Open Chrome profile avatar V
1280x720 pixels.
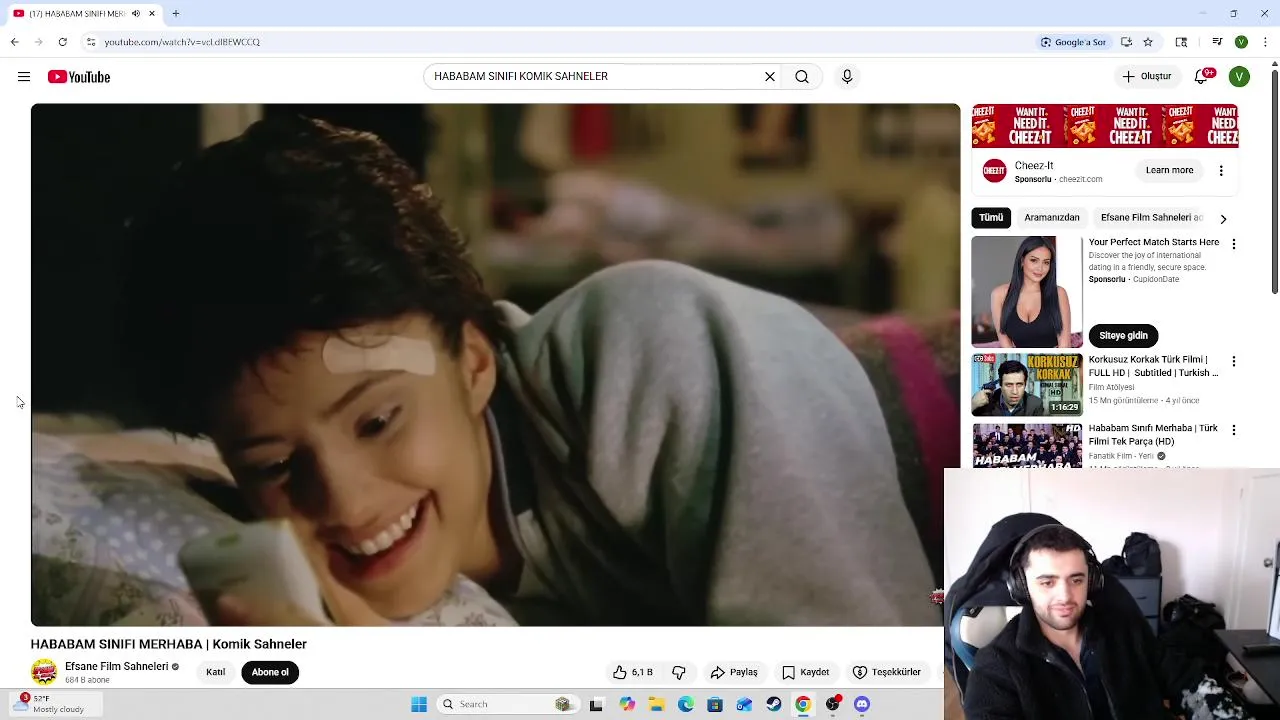1241,42
